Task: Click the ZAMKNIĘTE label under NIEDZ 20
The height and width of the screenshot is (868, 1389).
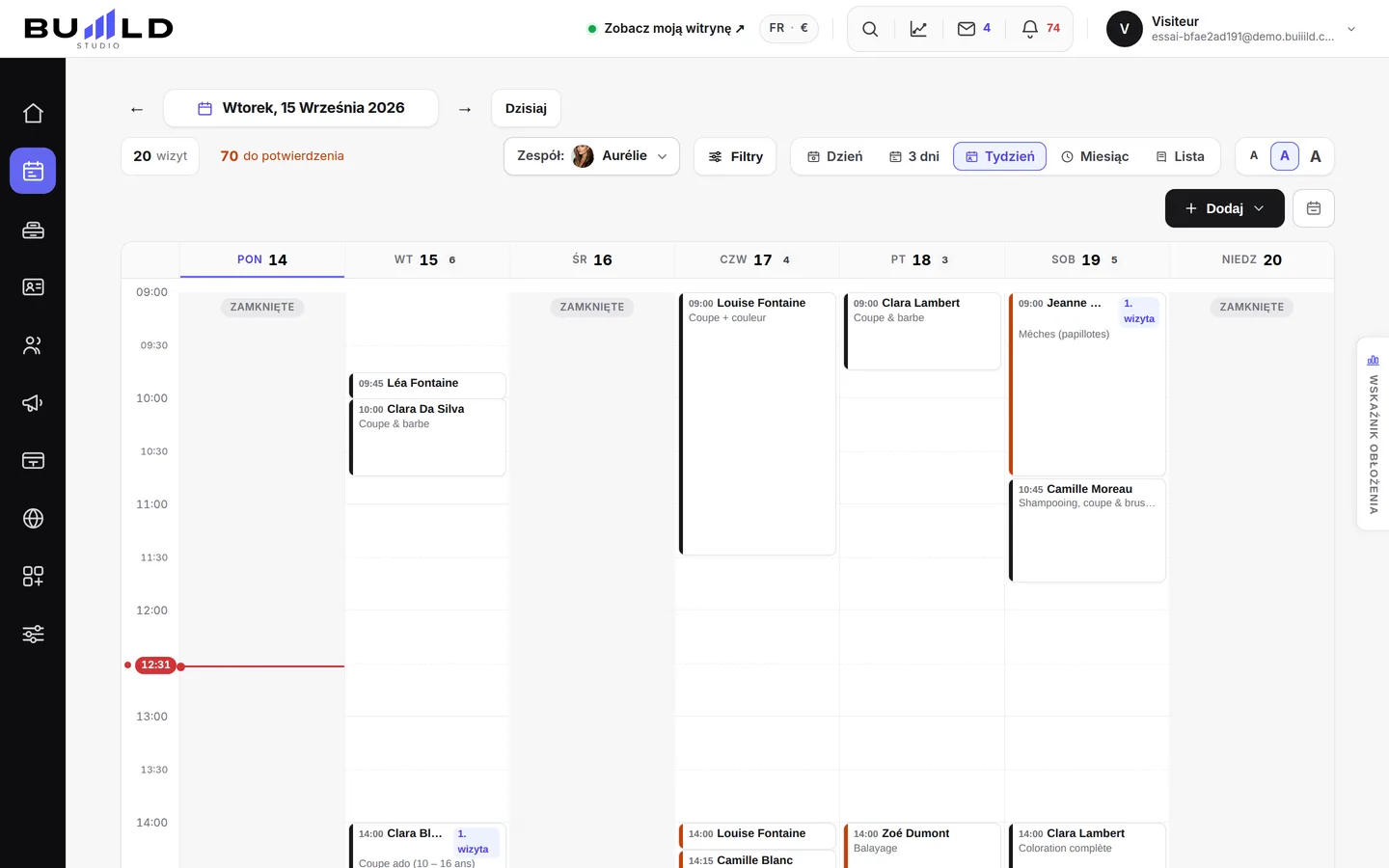Action: coord(1252,307)
